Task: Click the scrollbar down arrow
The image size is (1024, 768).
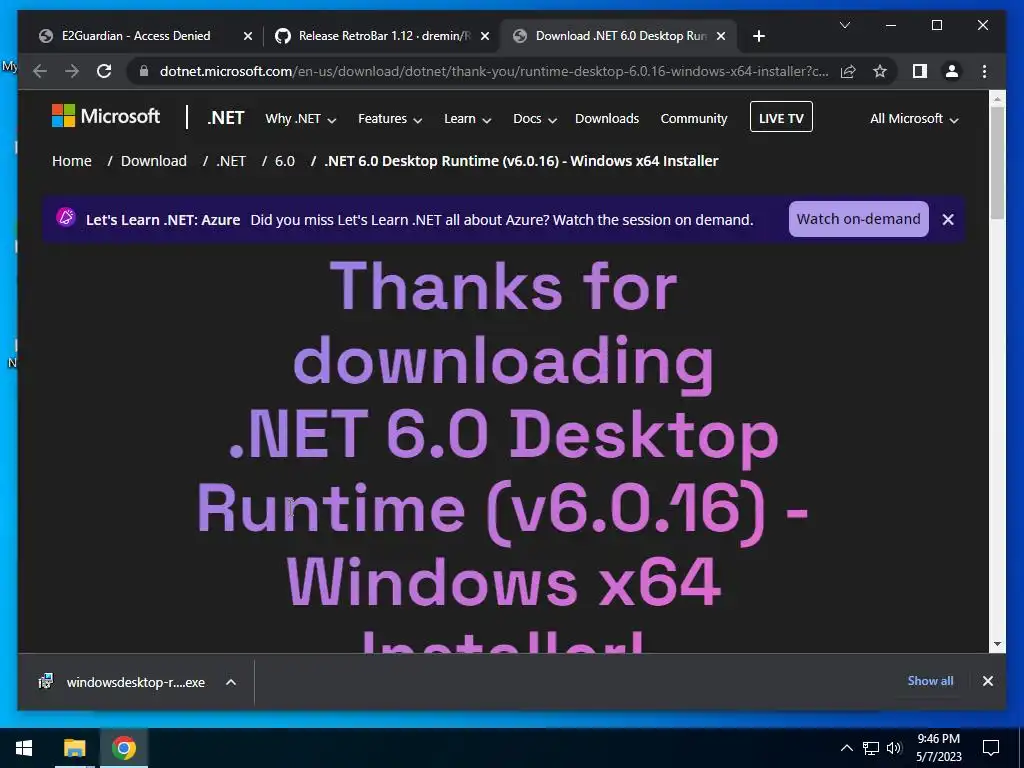Action: pos(997,644)
